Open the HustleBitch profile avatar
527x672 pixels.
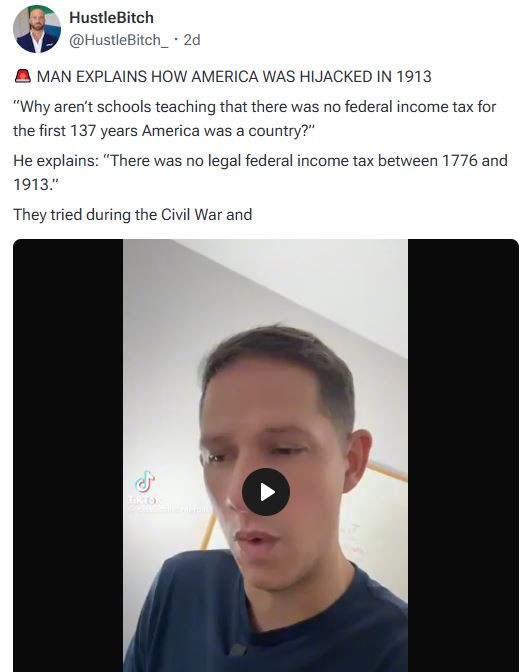[x=37, y=29]
